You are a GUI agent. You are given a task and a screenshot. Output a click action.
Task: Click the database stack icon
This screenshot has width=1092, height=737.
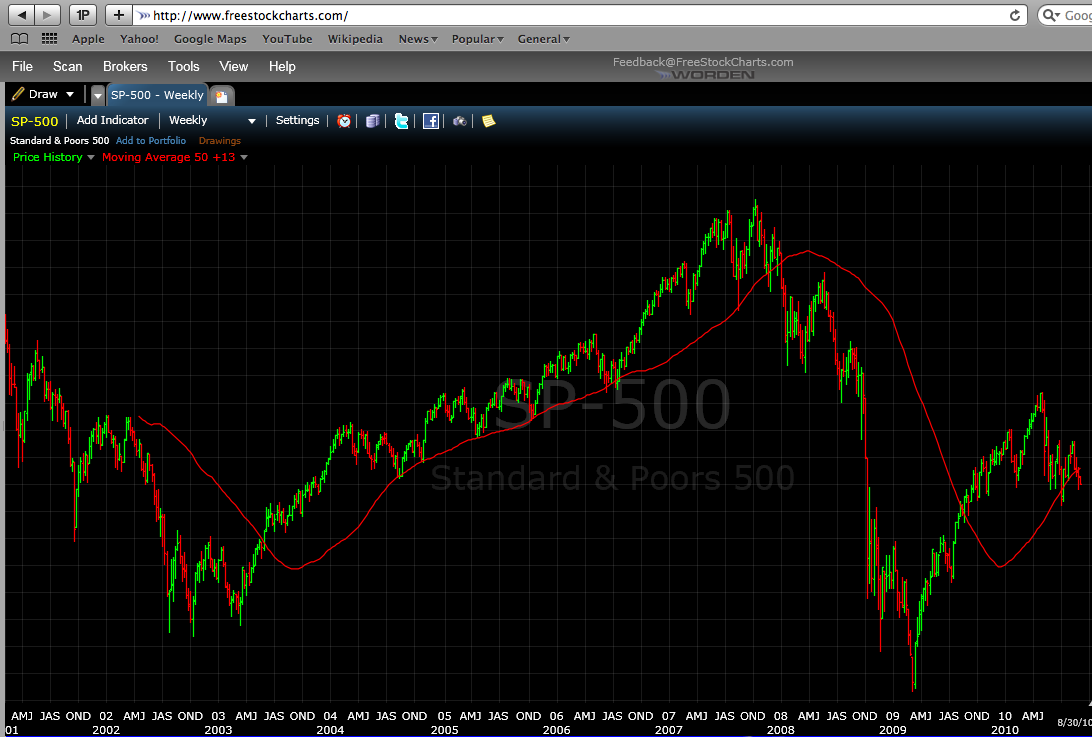point(373,121)
